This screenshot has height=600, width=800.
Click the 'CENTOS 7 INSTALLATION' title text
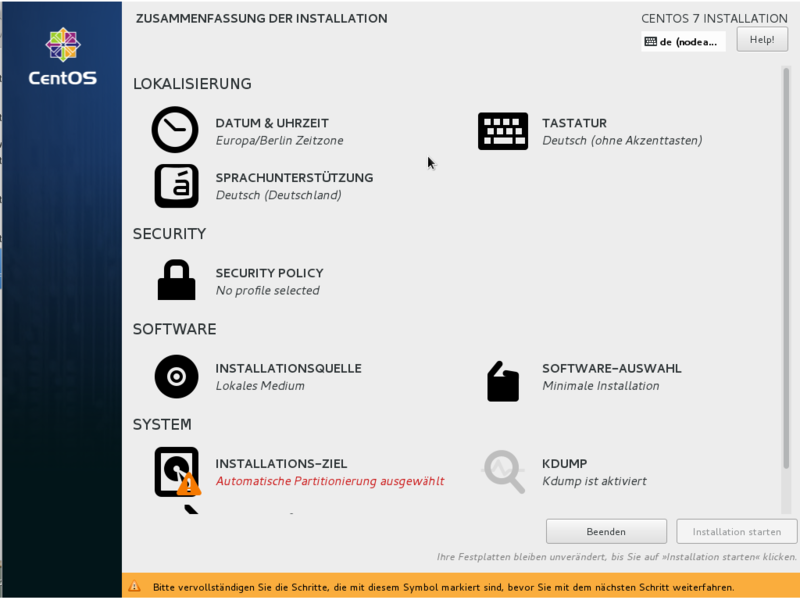[x=714, y=18]
